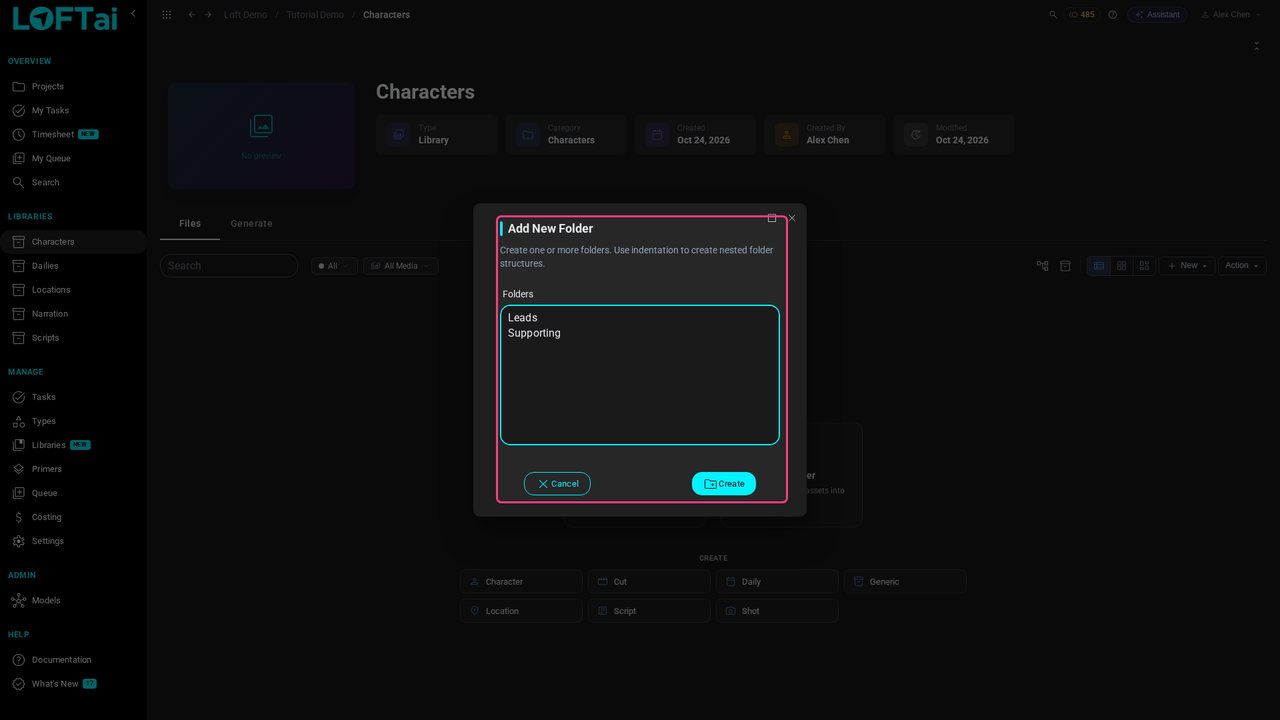This screenshot has width=1280, height=720.
Task: Switch to grouped tiles view toggle
Action: tap(1145, 266)
